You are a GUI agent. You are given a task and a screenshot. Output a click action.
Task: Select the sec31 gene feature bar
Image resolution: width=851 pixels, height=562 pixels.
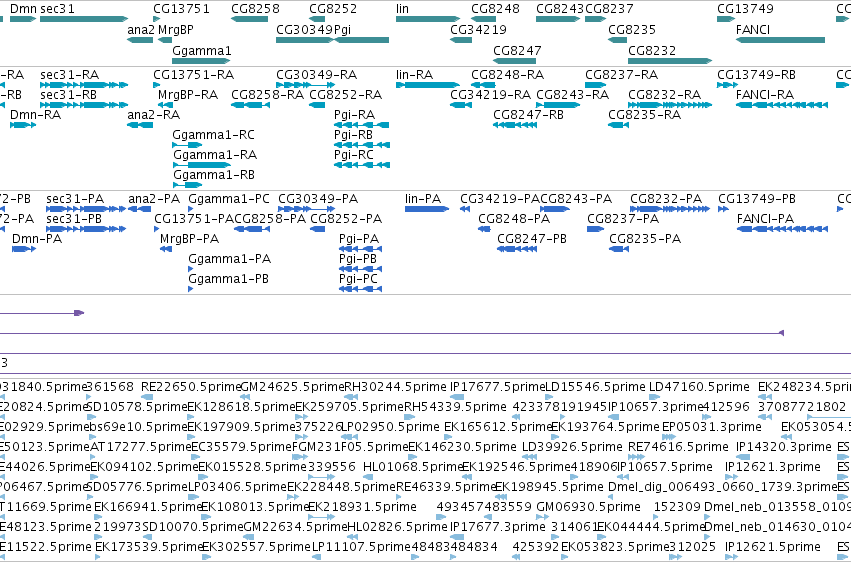click(x=84, y=19)
